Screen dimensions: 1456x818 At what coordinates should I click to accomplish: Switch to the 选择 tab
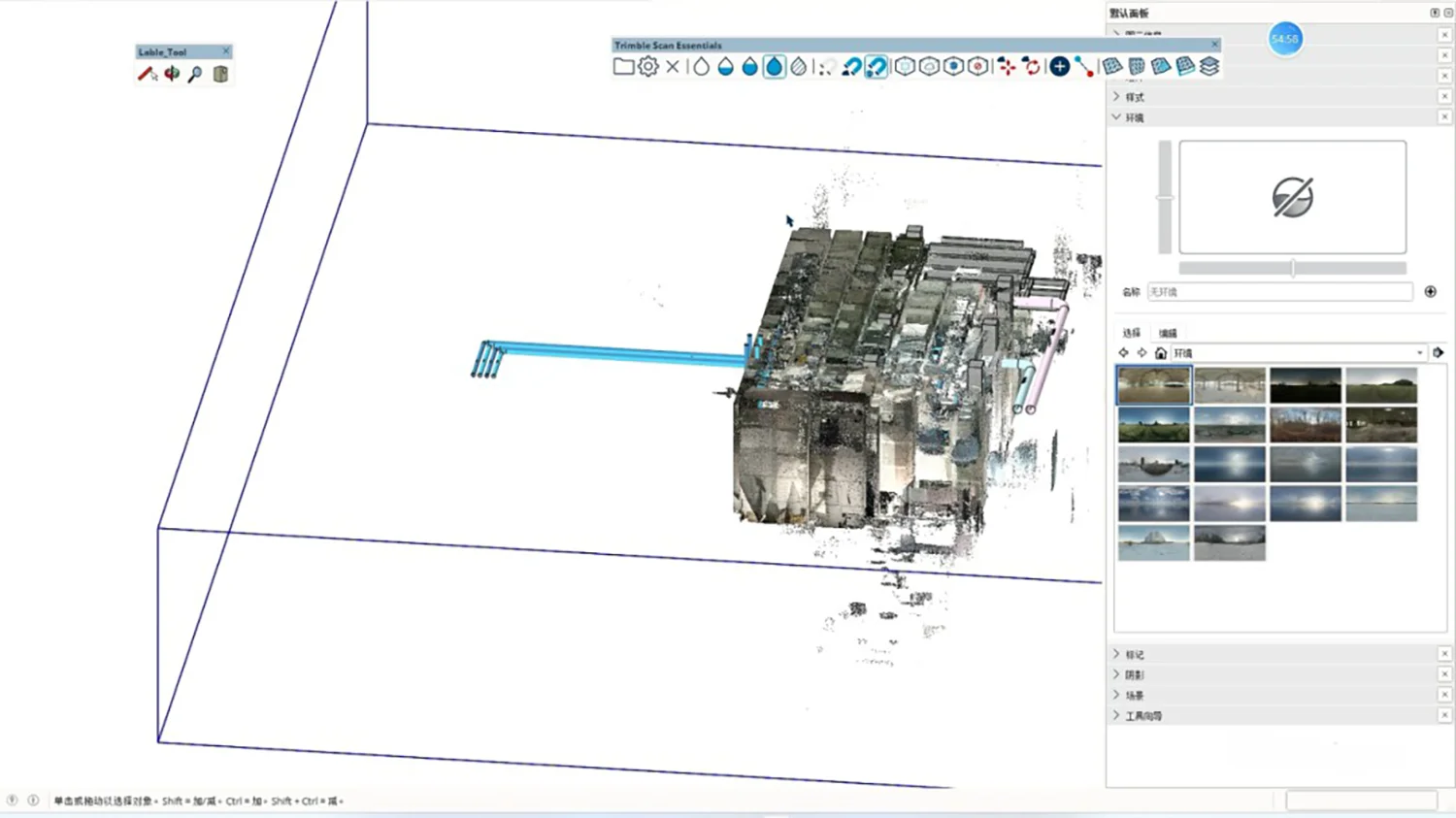pos(1132,333)
